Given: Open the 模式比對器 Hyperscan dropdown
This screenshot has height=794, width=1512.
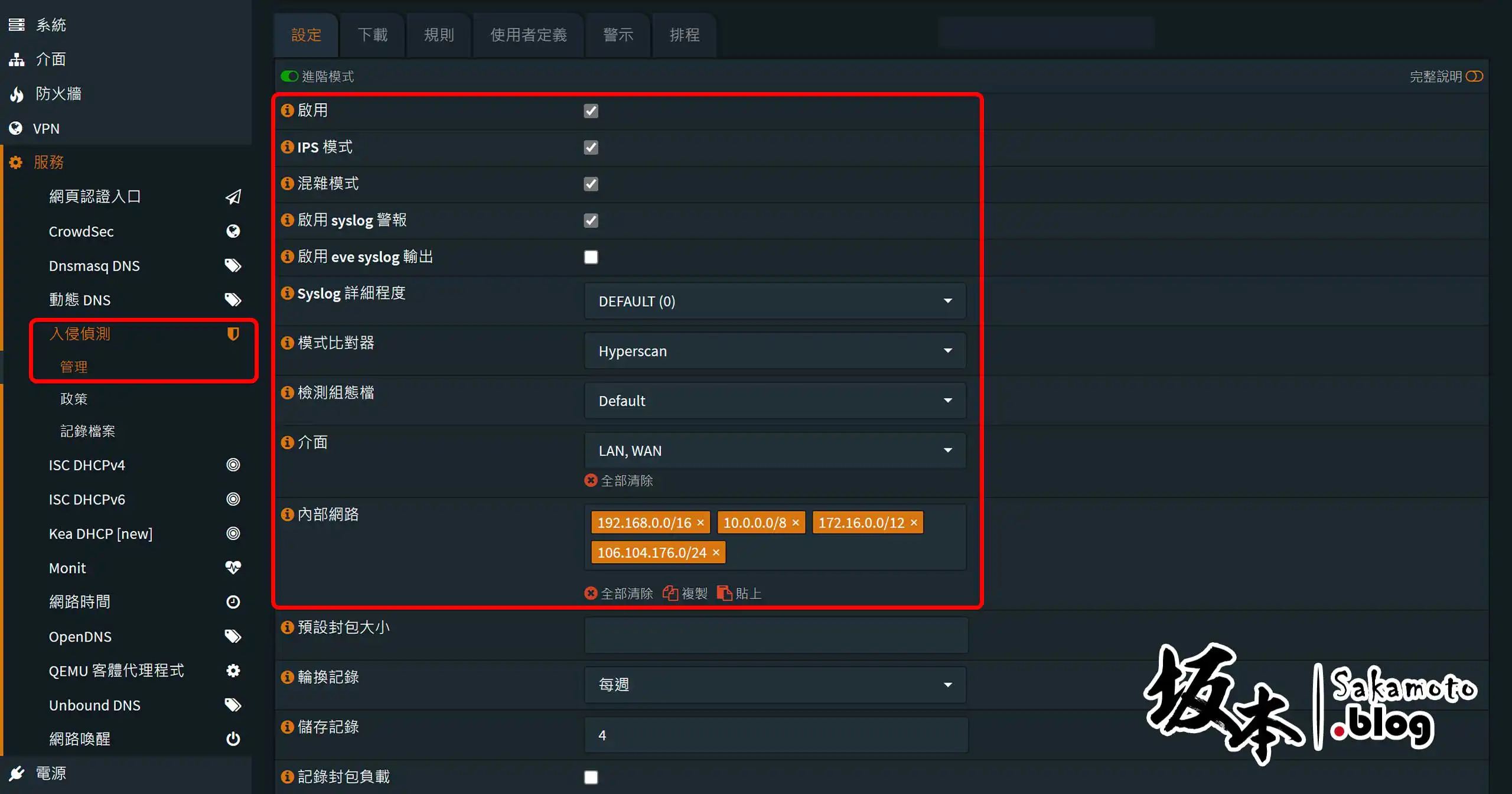Looking at the screenshot, I should pos(774,350).
